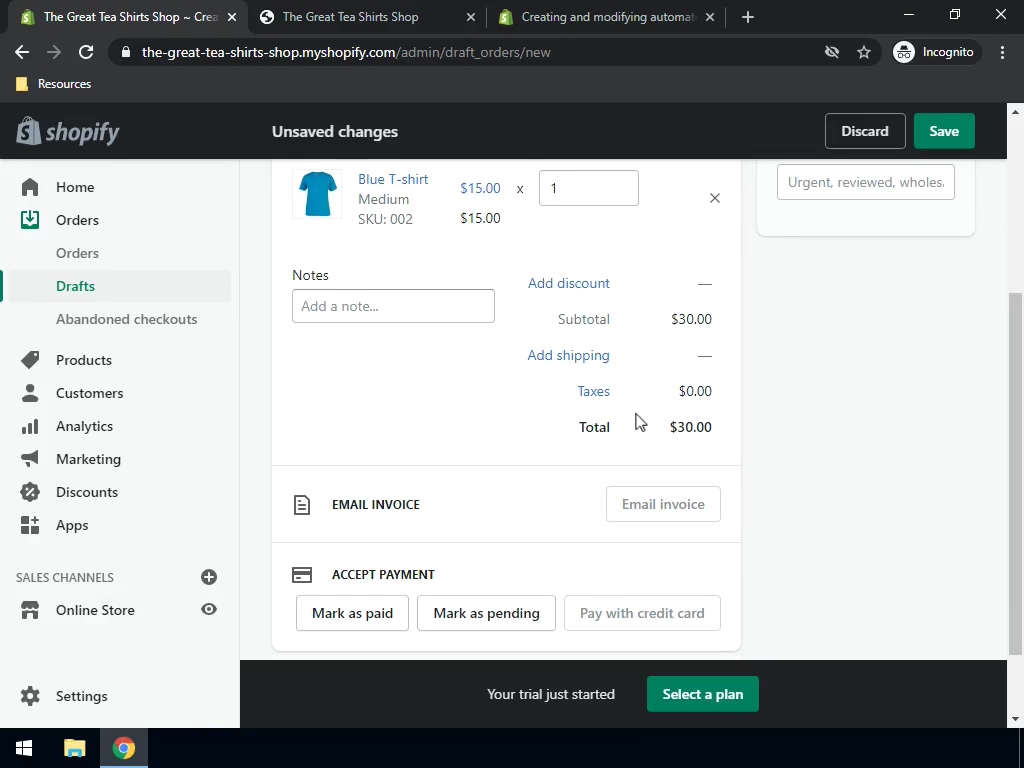Screen dimensions: 1024x768
Task: Click Add shipping link
Action: pos(568,355)
